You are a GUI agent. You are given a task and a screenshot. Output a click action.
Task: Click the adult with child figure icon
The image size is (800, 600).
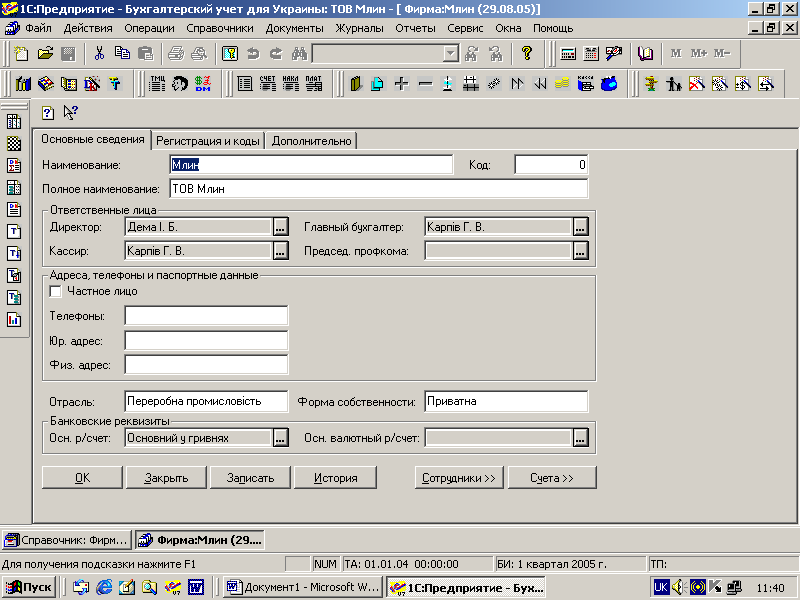point(674,83)
